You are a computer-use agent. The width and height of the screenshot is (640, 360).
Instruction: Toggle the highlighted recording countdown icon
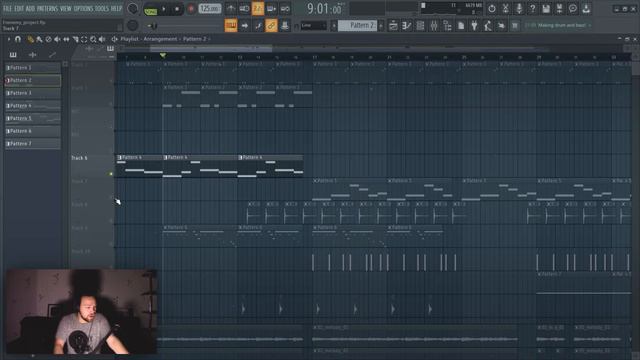point(258,9)
